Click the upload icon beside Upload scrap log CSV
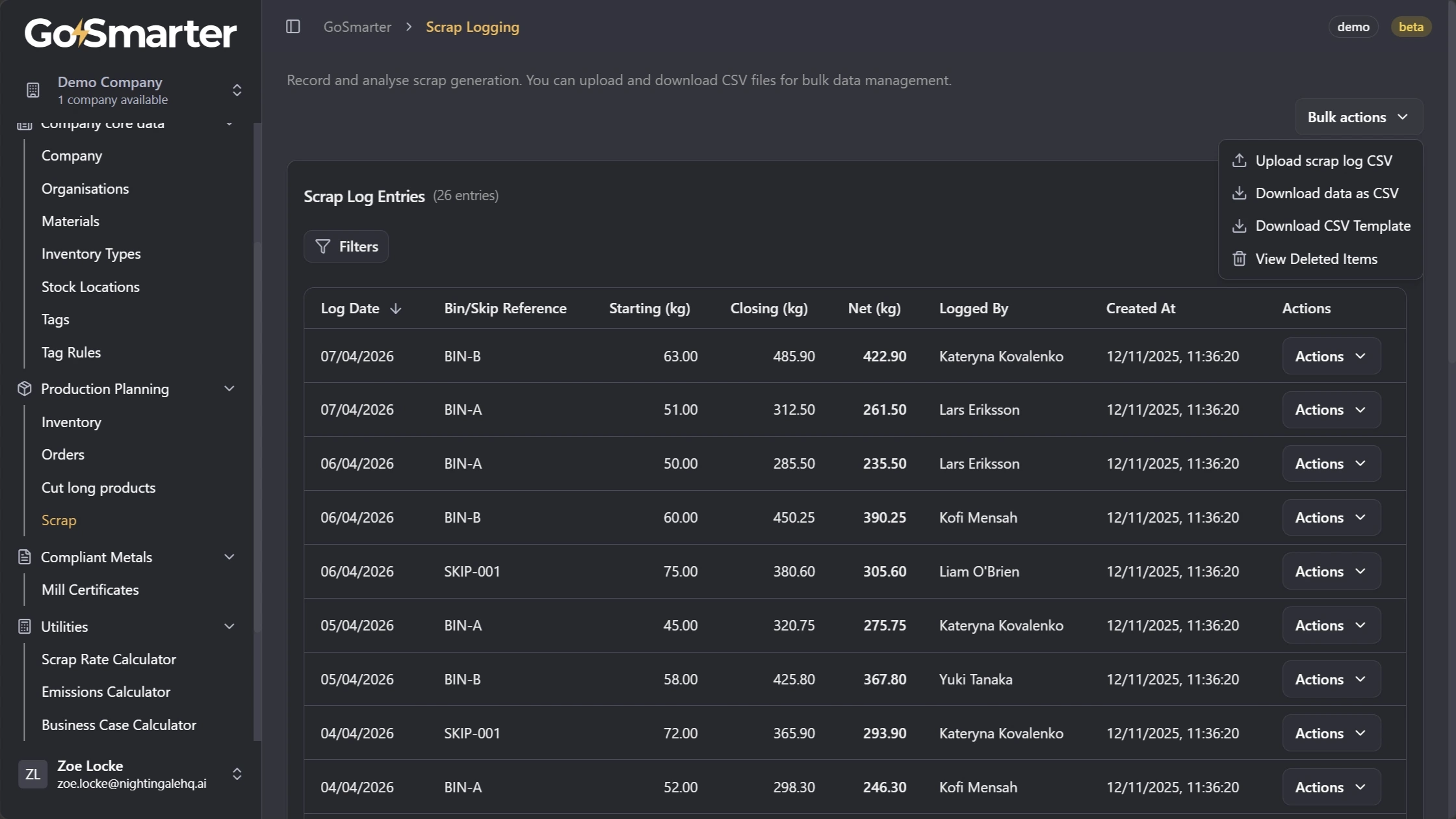This screenshot has height=819, width=1456. (1239, 160)
